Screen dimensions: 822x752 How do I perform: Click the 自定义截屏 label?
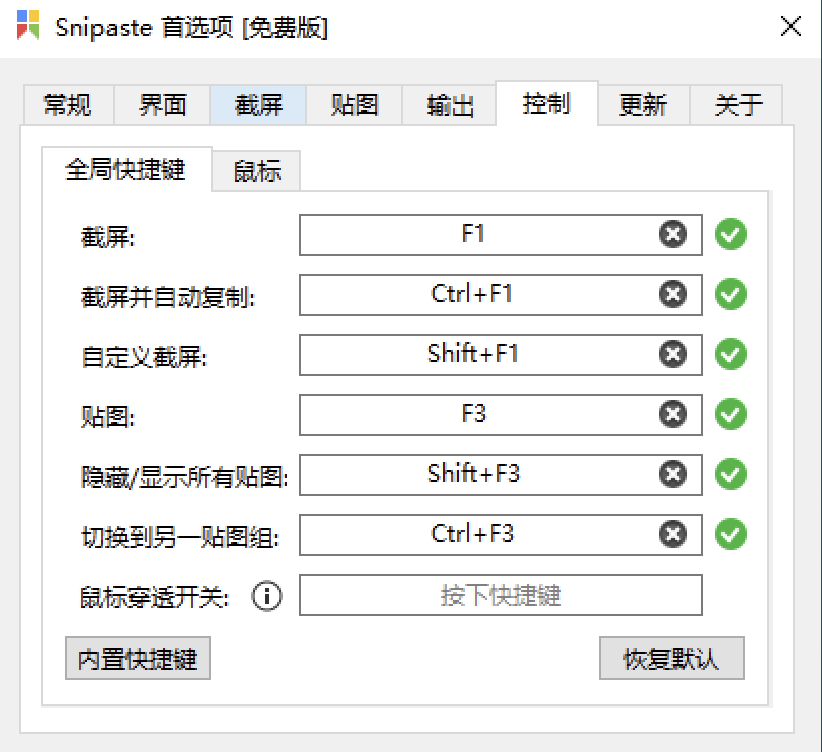tap(144, 358)
